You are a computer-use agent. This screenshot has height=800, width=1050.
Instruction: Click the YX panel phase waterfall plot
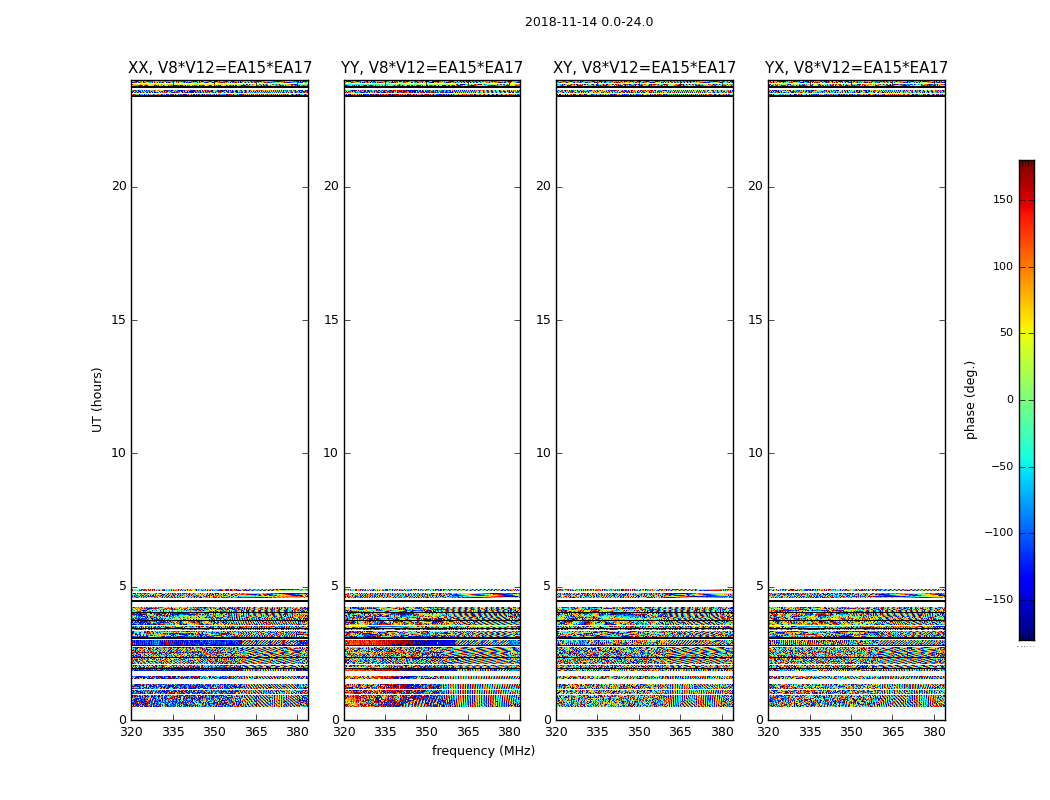click(x=856, y=400)
